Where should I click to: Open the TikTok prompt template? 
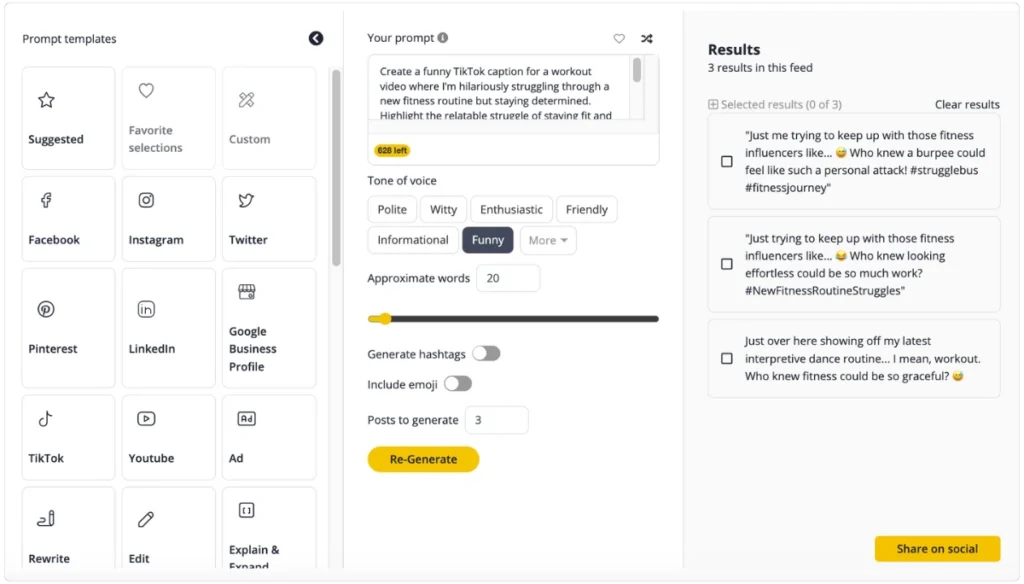(68, 438)
